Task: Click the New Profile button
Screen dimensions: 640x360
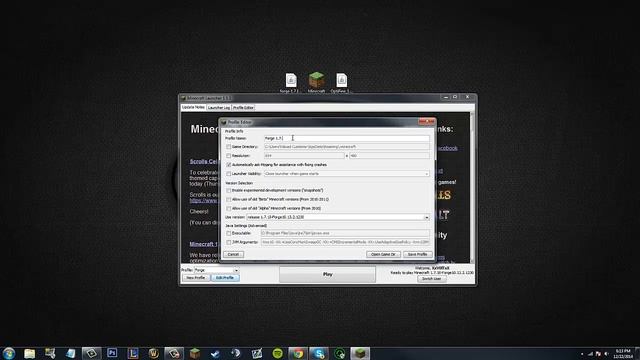Action: pos(196,278)
